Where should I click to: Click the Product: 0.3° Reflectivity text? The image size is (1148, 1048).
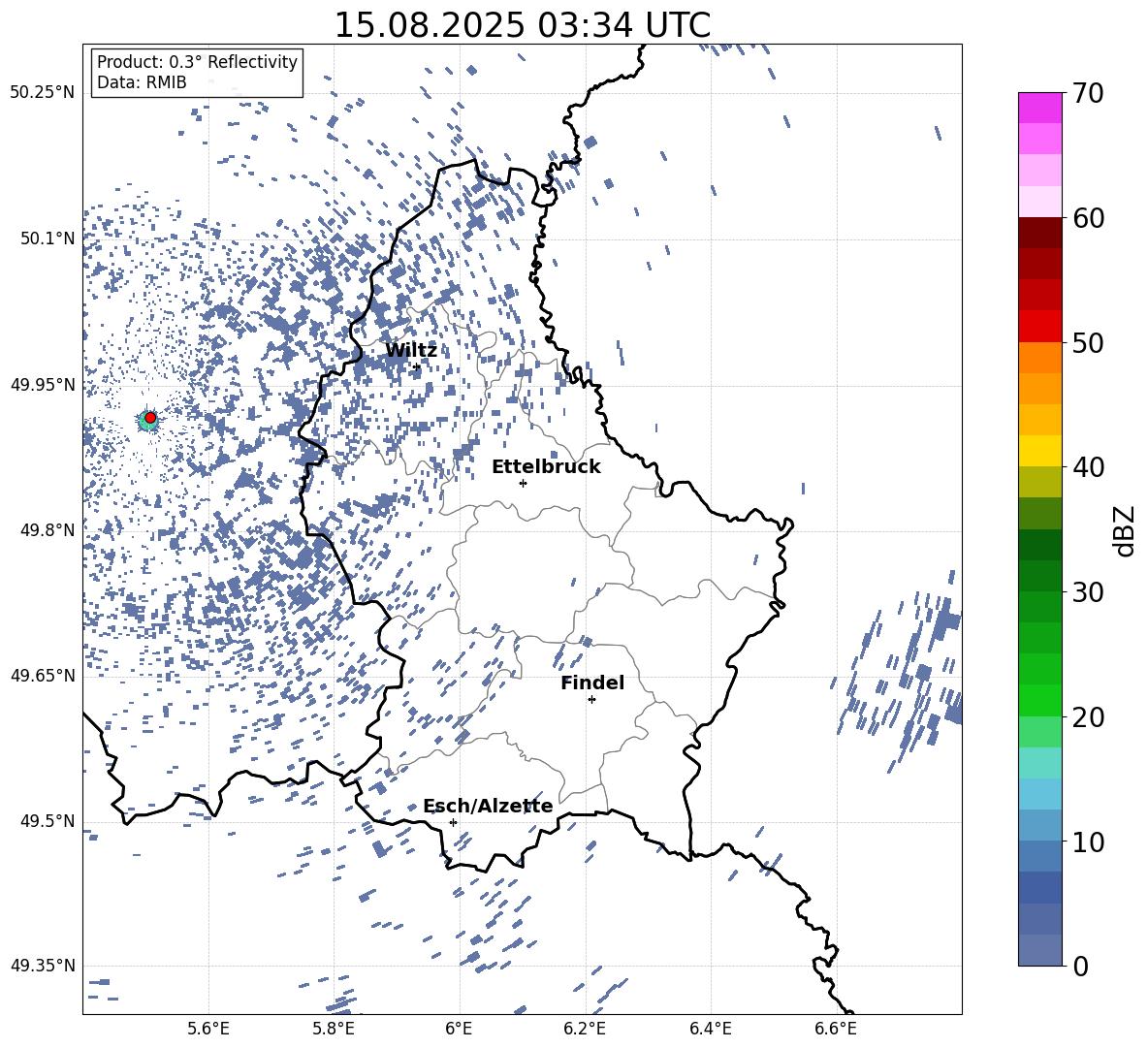[x=197, y=62]
